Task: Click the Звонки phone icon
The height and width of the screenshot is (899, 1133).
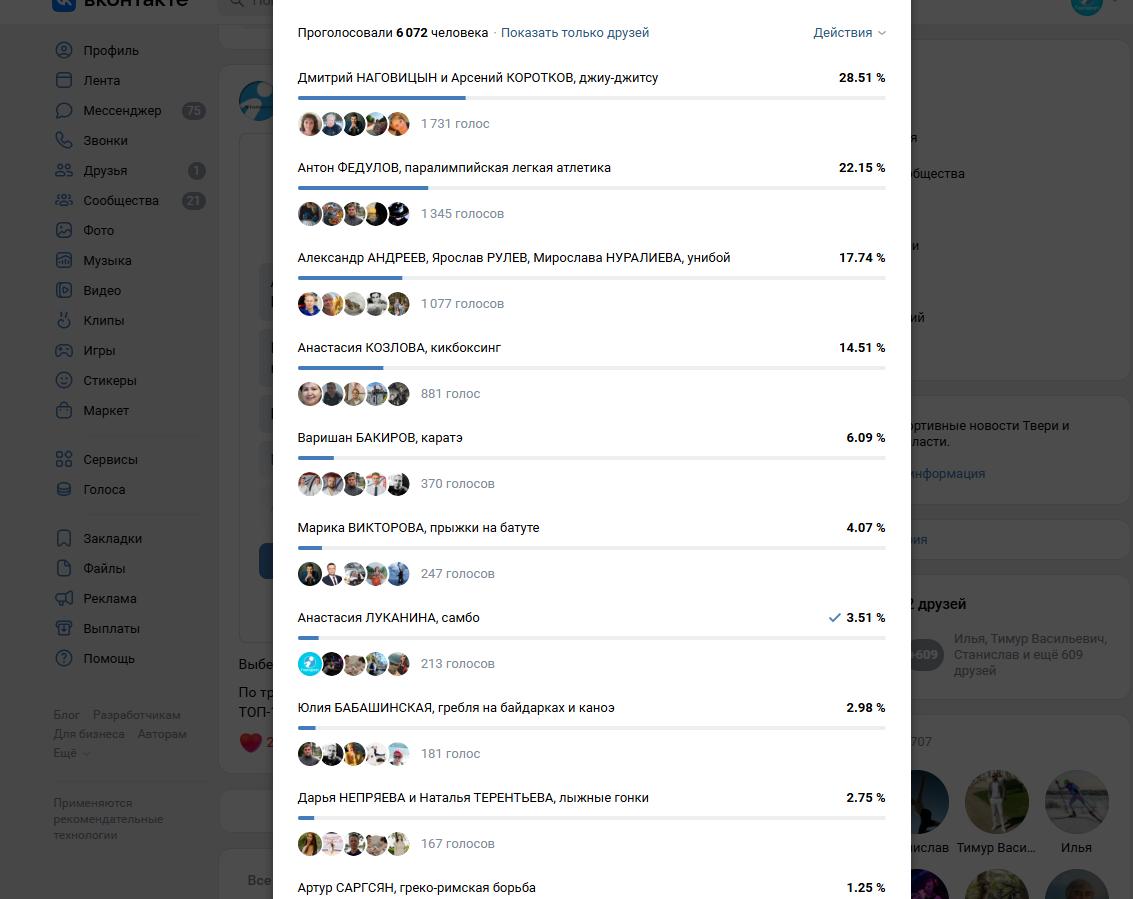Action: 64,140
